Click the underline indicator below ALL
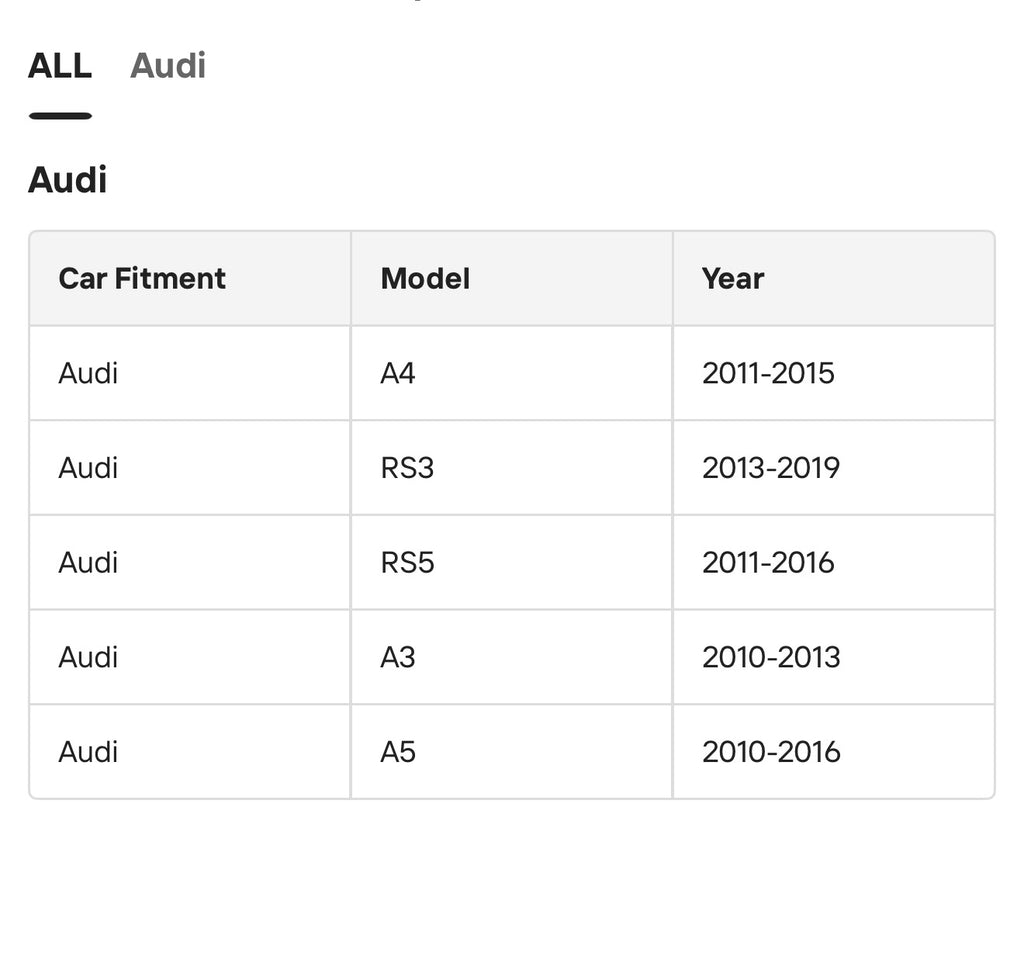The width and height of the screenshot is (1024, 963). coord(60,117)
